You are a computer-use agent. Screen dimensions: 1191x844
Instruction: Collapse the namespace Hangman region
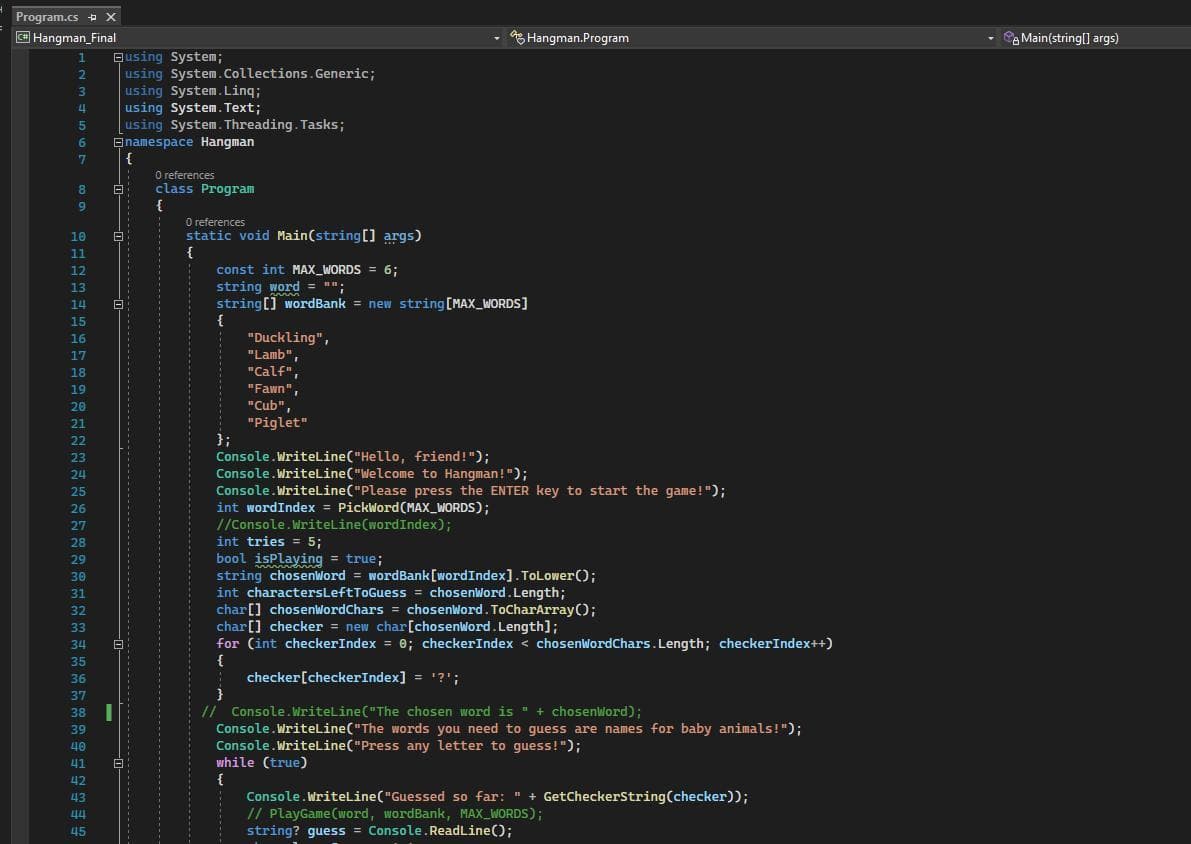click(x=118, y=142)
